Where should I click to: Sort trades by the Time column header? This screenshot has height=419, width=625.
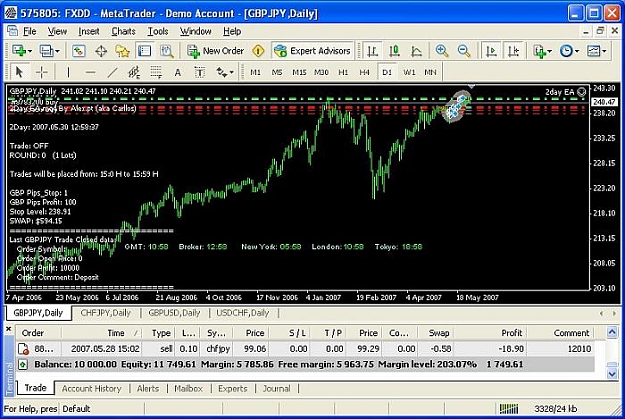click(102, 333)
